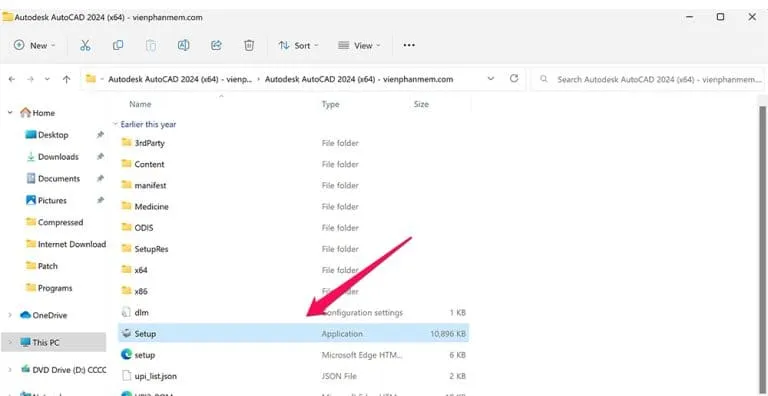Unpin Pictures using its pin icon

point(100,200)
